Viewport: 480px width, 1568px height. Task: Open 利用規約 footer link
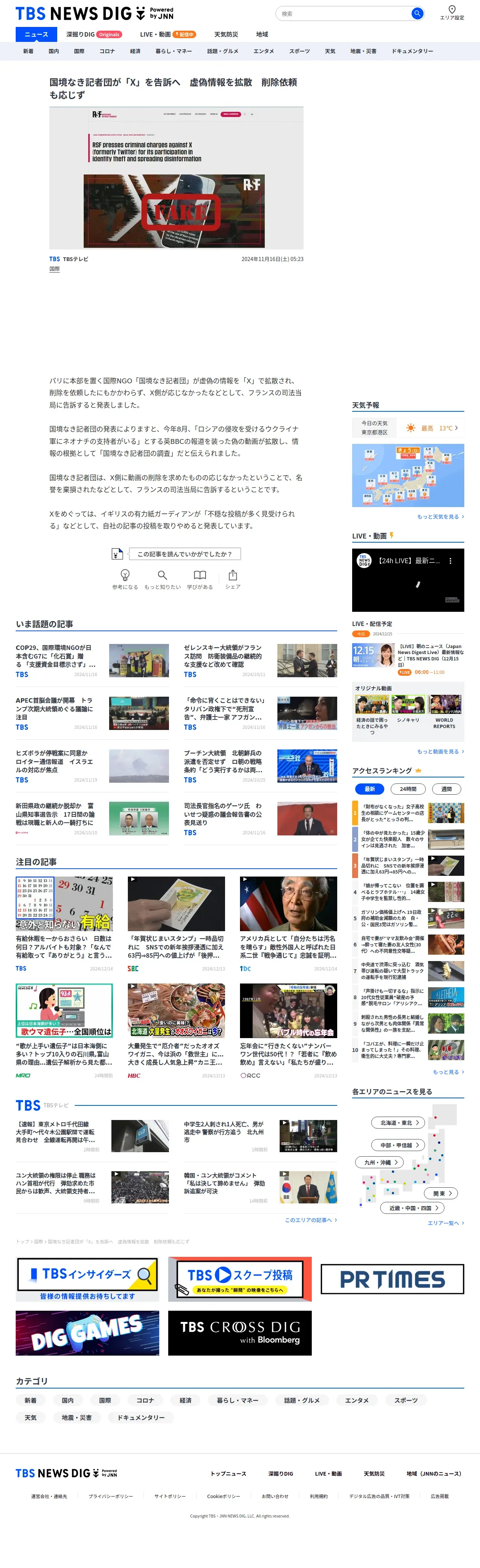click(319, 1496)
